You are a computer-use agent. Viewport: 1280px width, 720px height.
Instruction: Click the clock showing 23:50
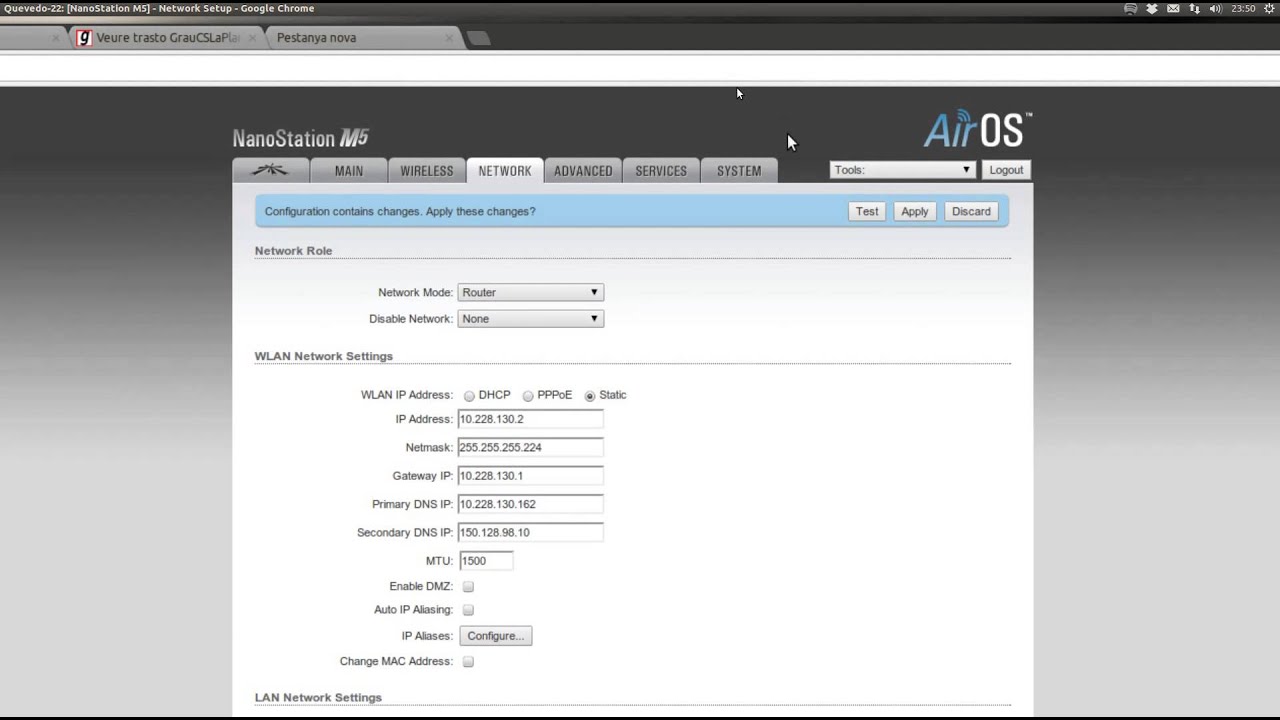(x=1243, y=8)
